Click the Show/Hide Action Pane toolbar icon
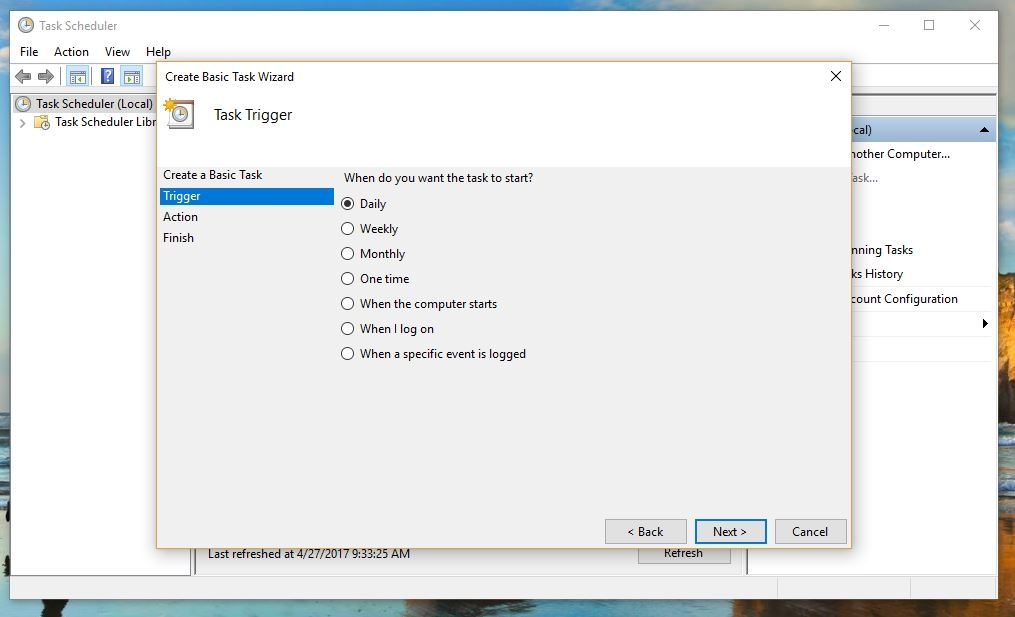The image size is (1015, 617). (132, 77)
